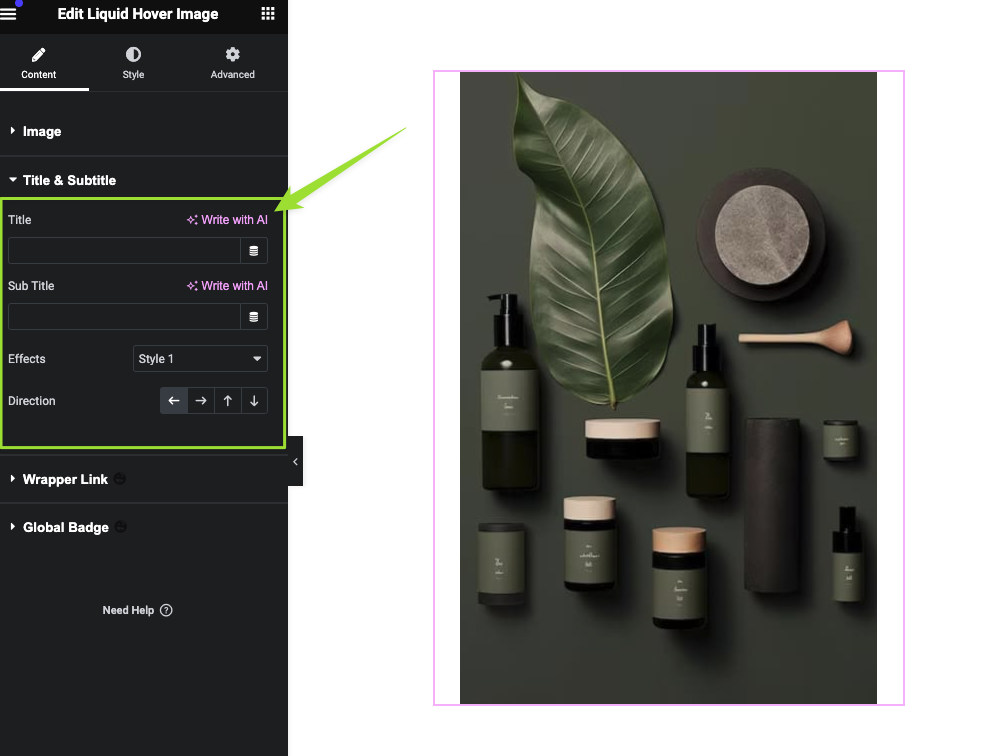This screenshot has width=1007, height=756.
Task: Open the Effects Style 1 dropdown
Action: click(200, 358)
